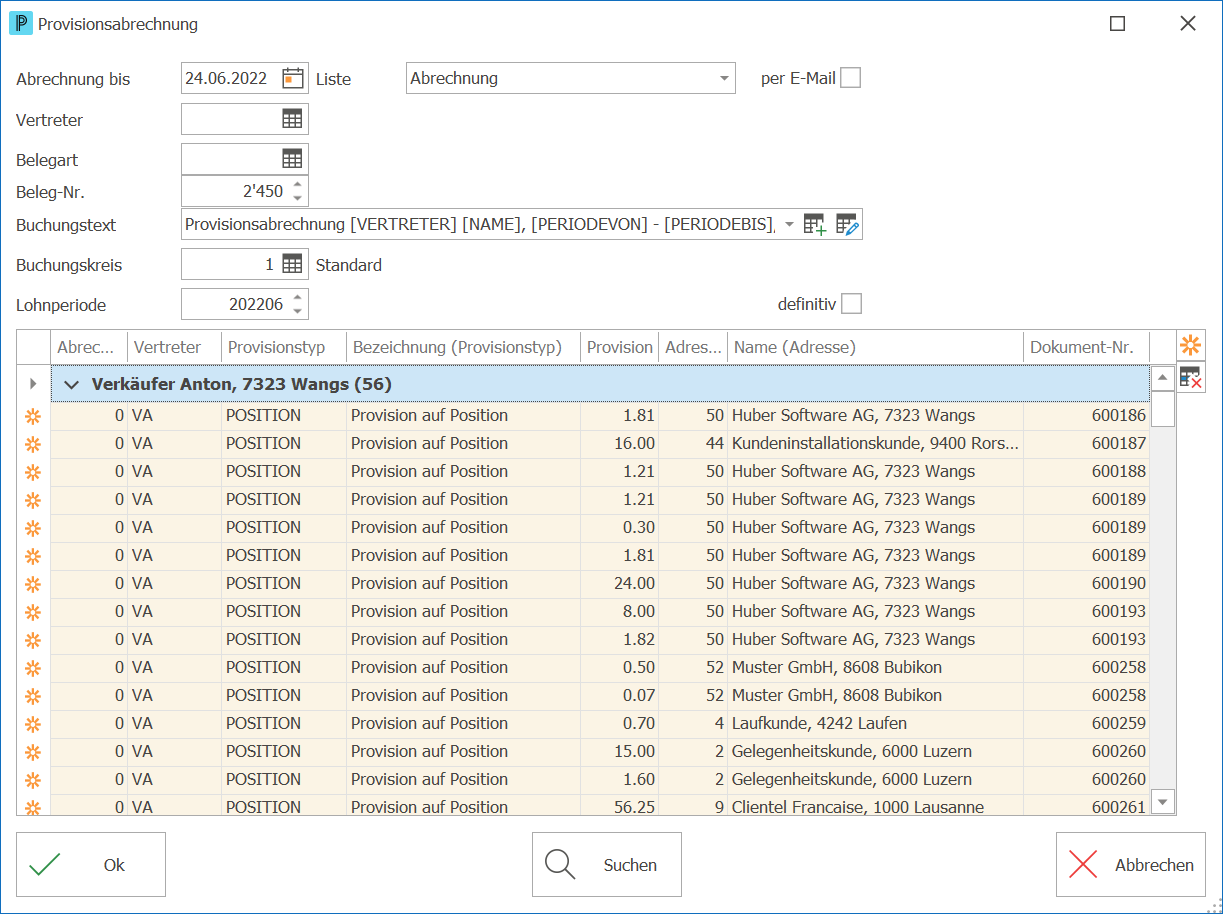Tick the definitiv checkbox
The image size is (1223, 914).
851,303
